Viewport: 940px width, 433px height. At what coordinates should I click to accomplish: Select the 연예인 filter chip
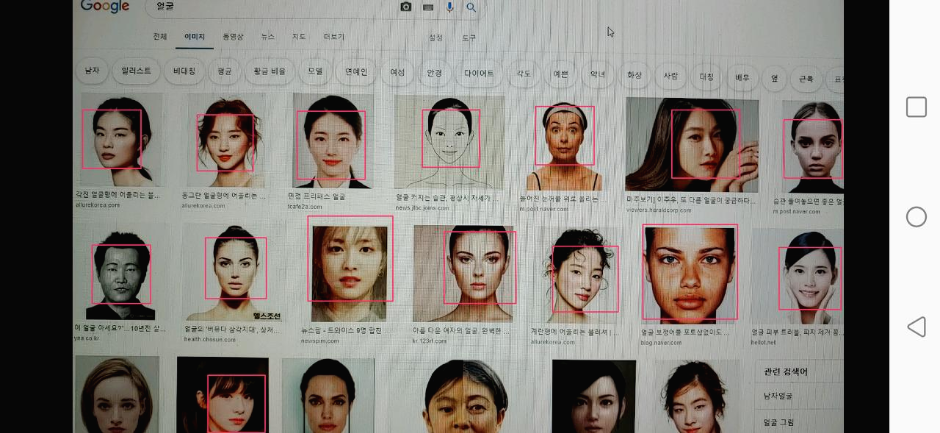[x=356, y=73]
